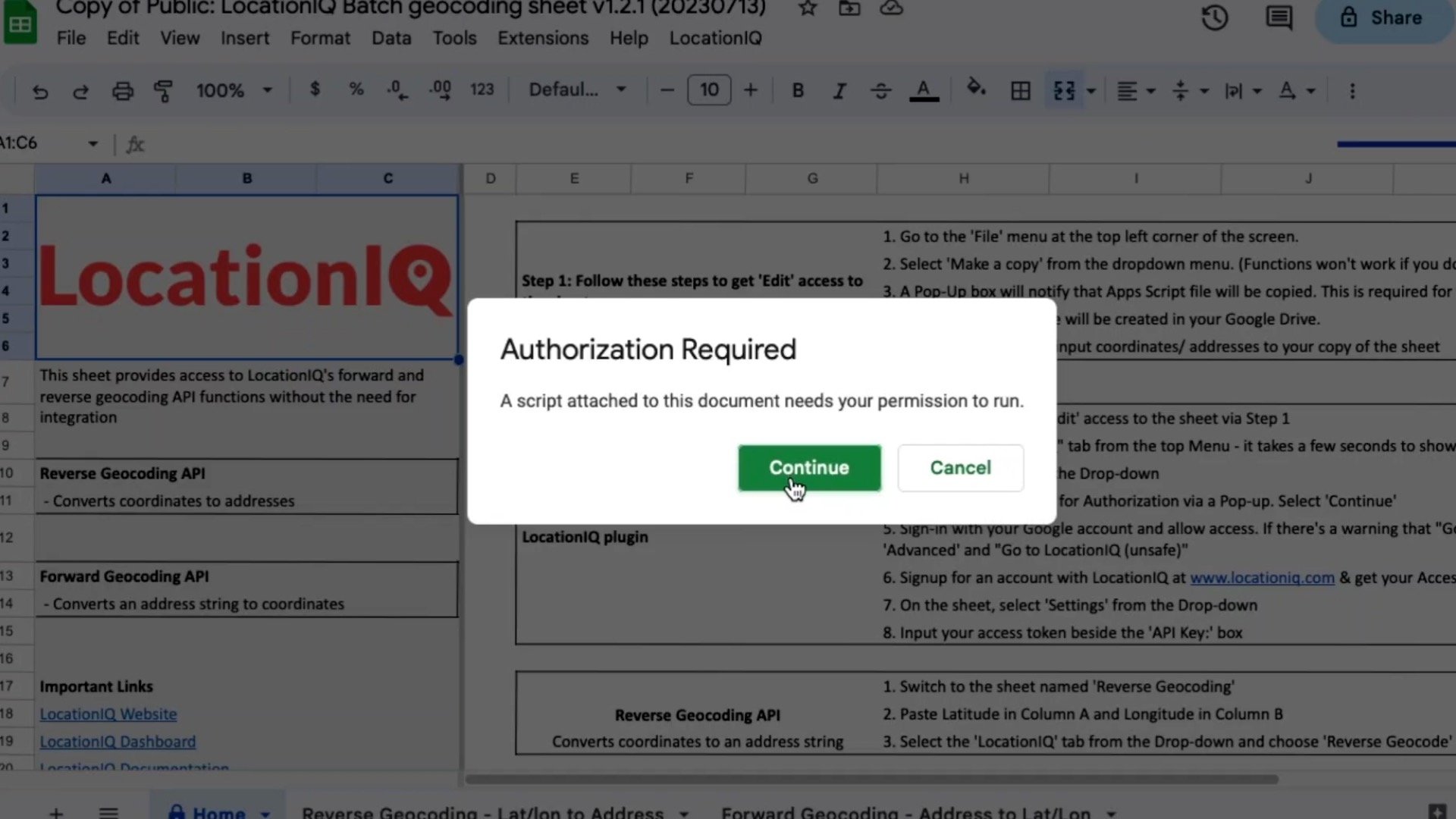Toggle italic formatting

(839, 91)
